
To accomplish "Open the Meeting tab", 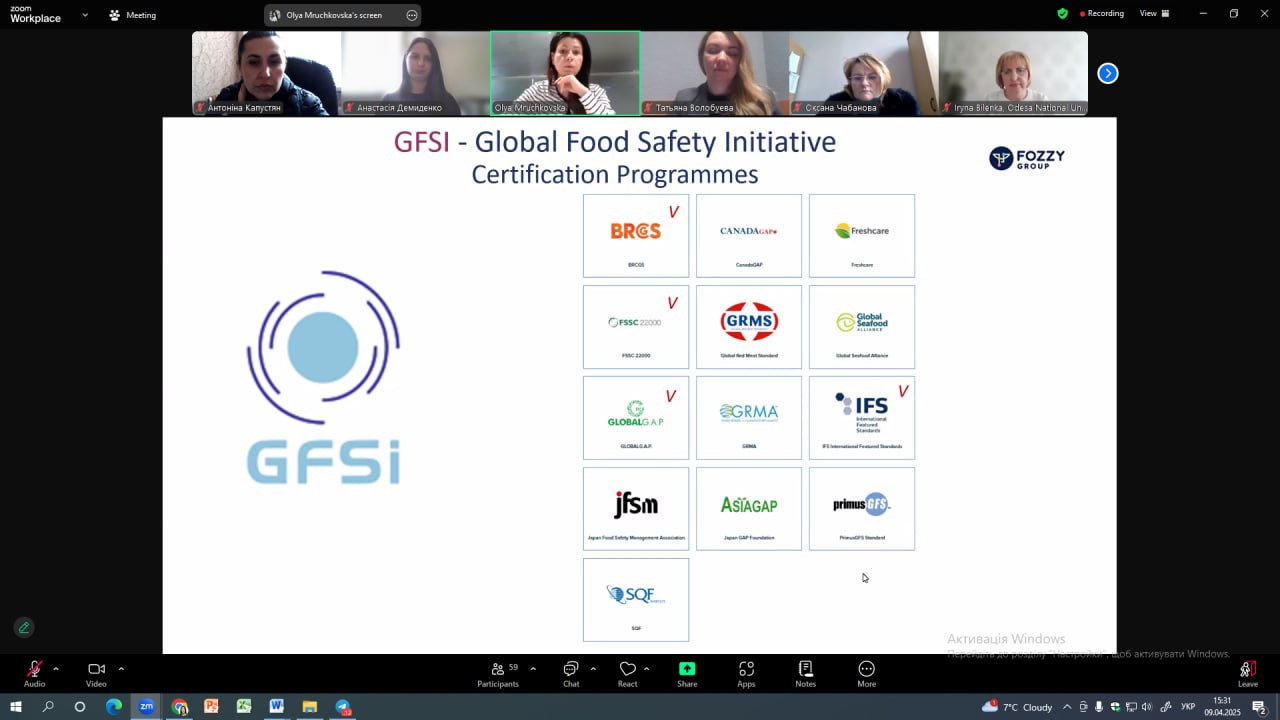I will (132, 15).
